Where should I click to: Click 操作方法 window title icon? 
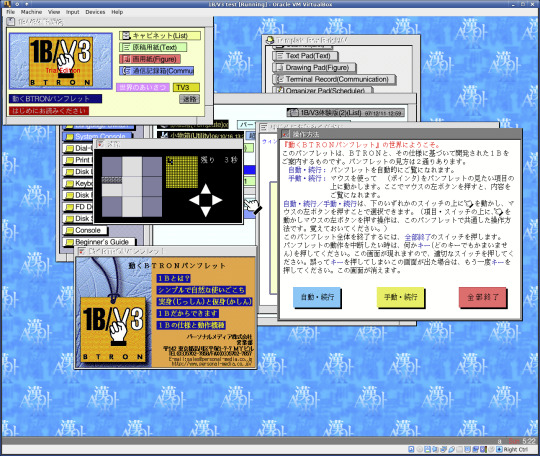286,134
